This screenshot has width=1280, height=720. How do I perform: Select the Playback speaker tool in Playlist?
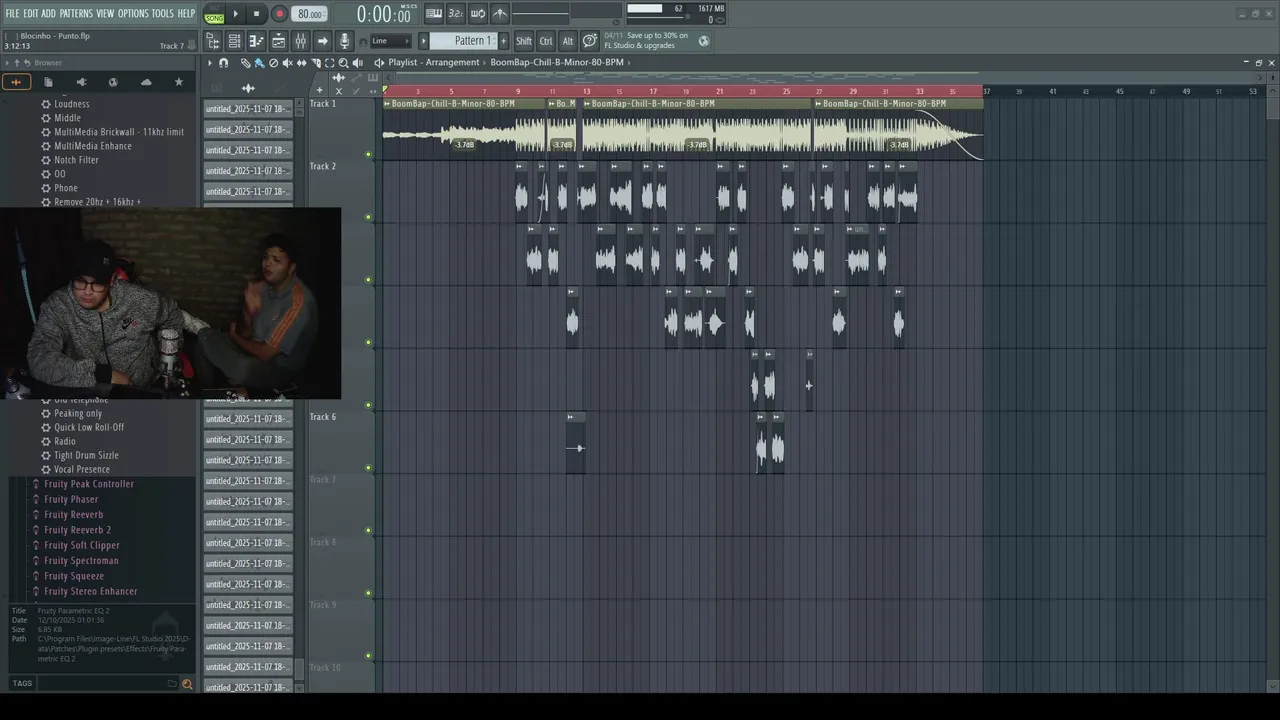pyautogui.click(x=357, y=63)
